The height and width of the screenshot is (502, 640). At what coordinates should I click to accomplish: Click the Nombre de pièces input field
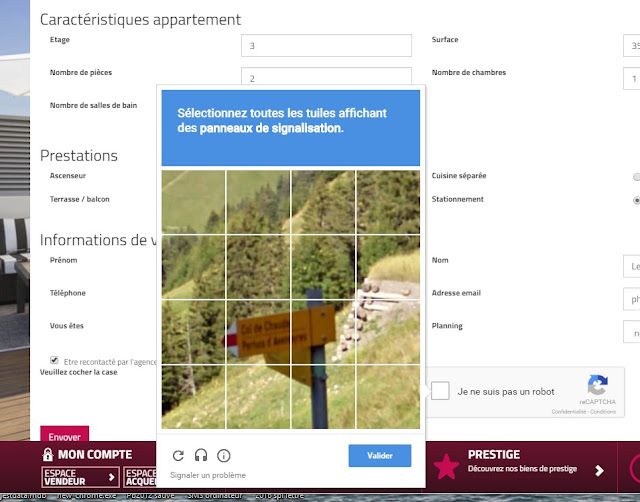(326, 77)
